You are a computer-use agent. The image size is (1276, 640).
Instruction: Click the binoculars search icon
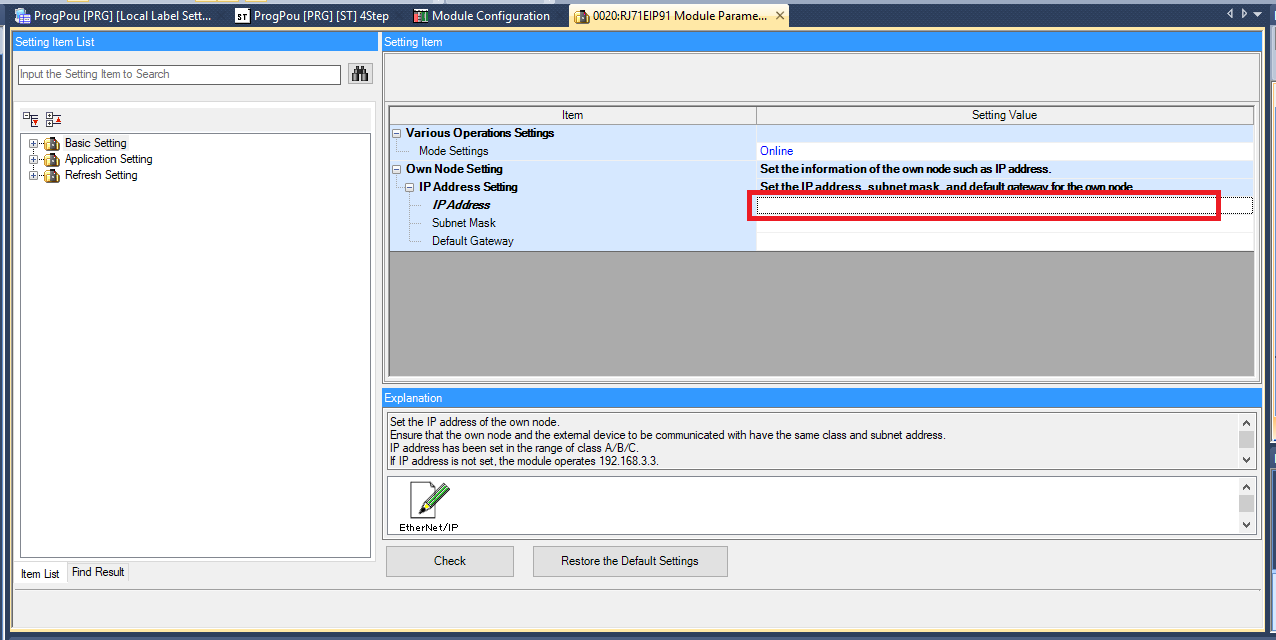[x=359, y=74]
